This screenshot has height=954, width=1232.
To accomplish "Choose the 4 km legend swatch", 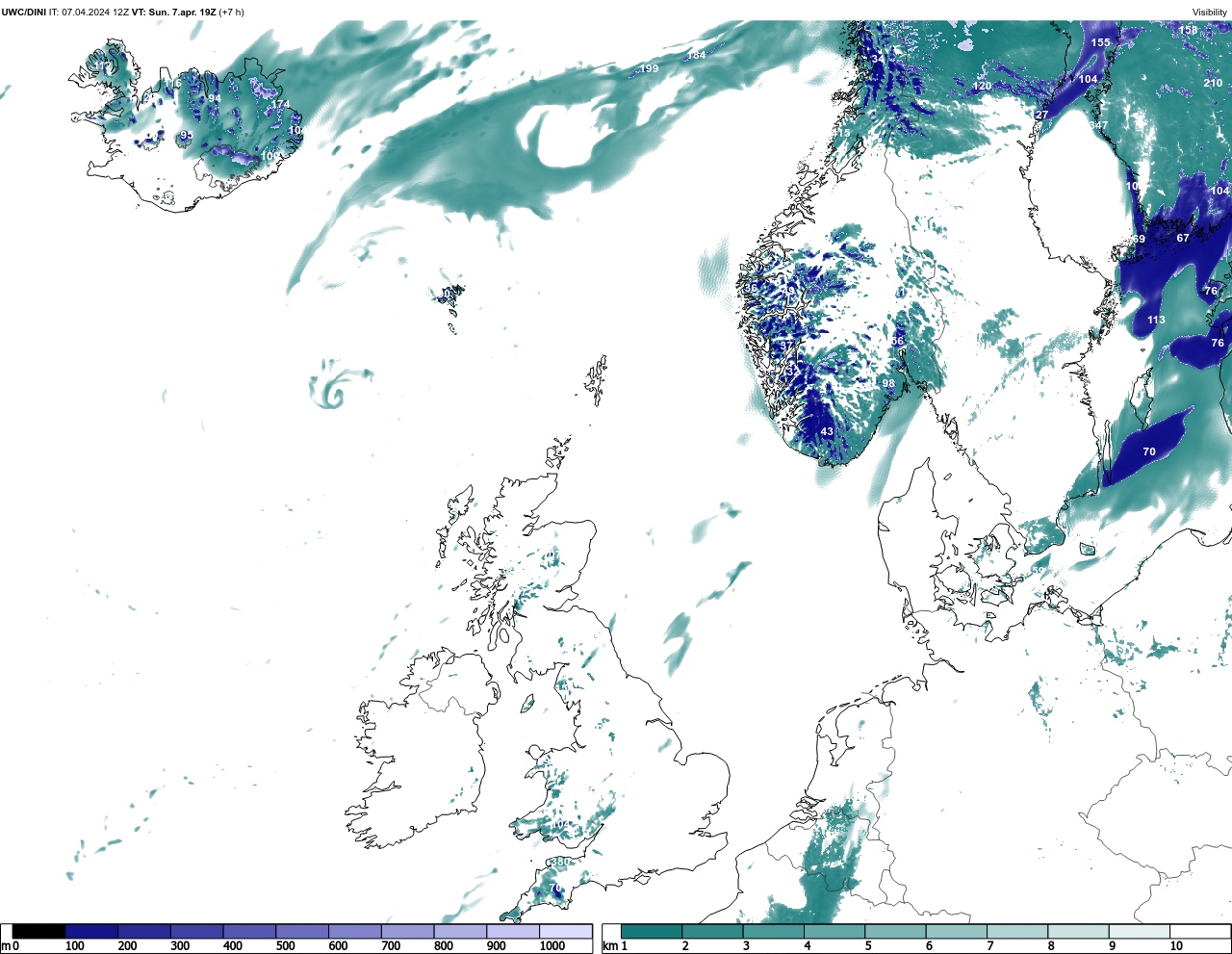I will tap(834, 932).
